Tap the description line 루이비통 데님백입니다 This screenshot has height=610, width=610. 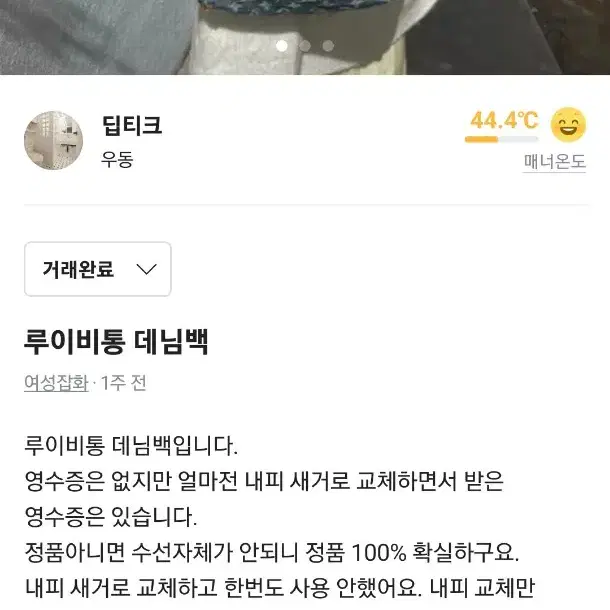tap(131, 445)
